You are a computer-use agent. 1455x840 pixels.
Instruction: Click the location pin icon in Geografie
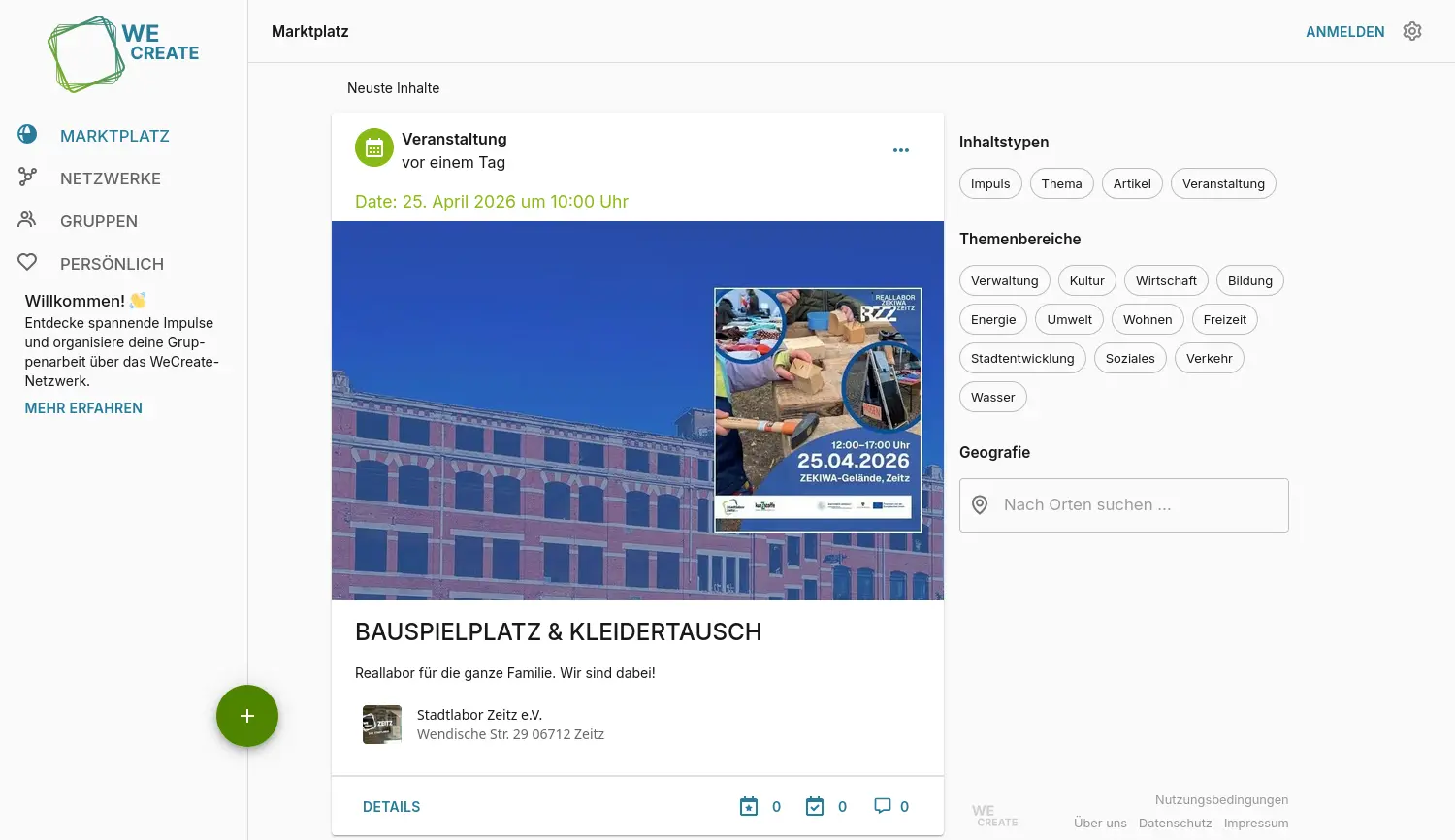980,505
